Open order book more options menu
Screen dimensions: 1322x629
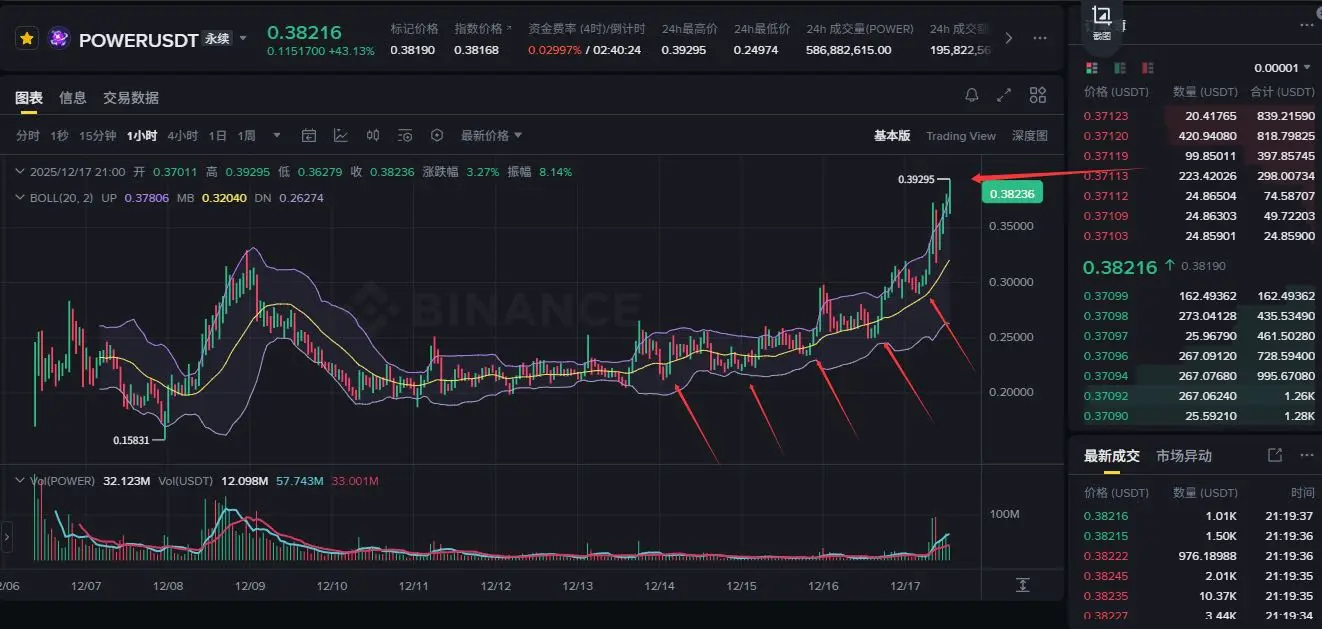point(1306,25)
